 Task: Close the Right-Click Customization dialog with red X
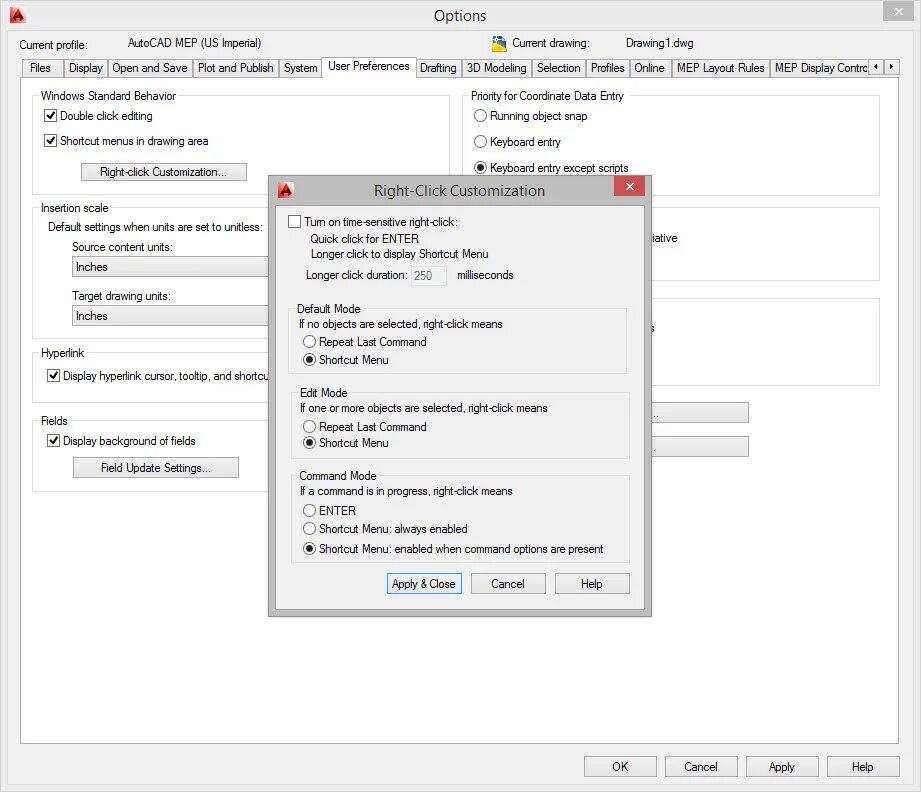[x=630, y=186]
